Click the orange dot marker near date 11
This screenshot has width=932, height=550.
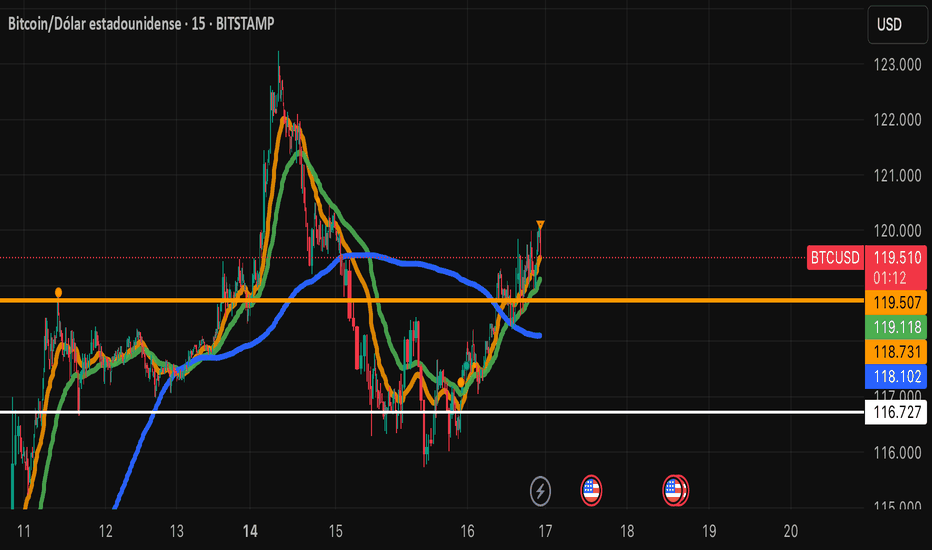coord(58,292)
